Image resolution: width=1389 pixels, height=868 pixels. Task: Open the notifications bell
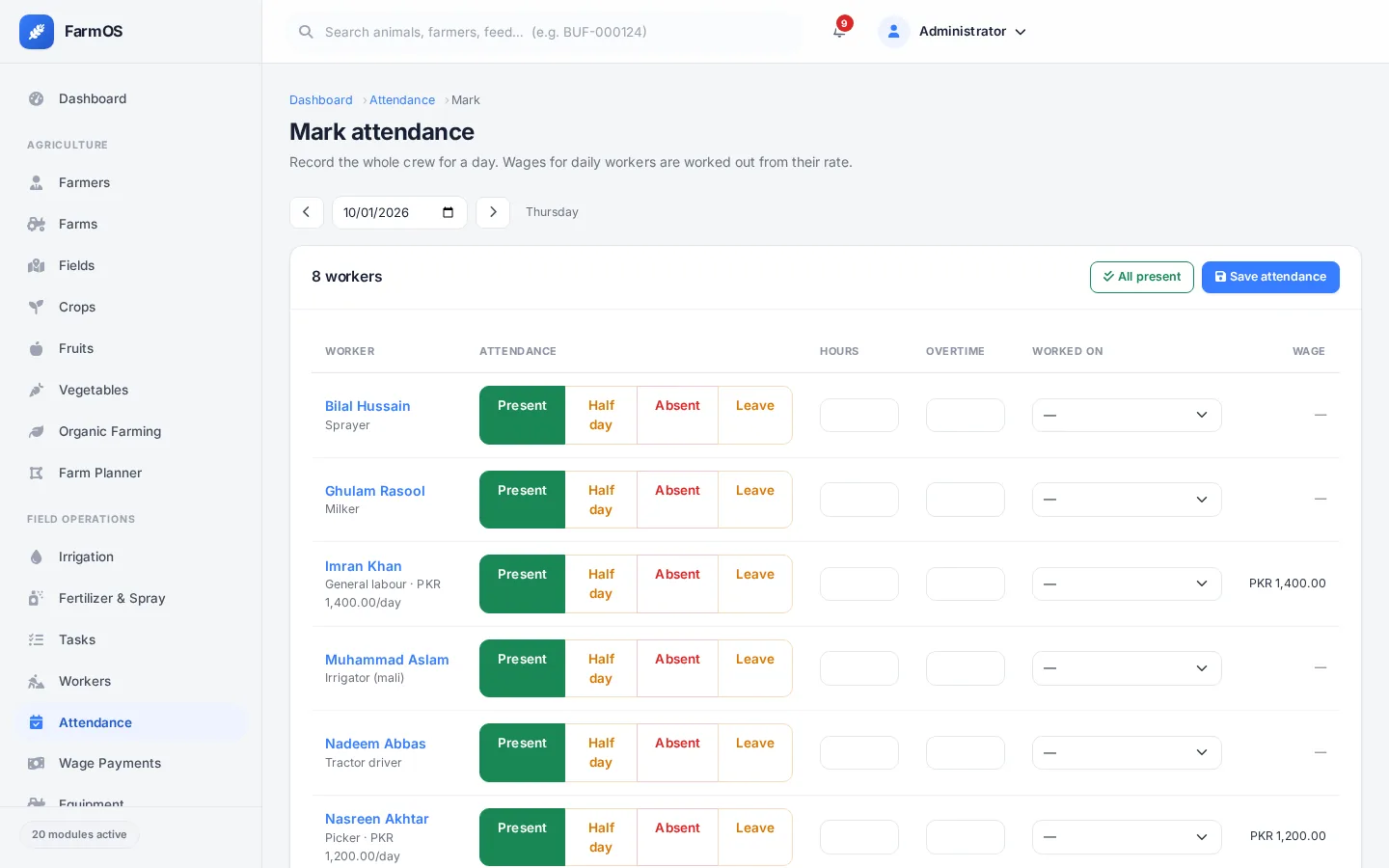[x=839, y=32]
